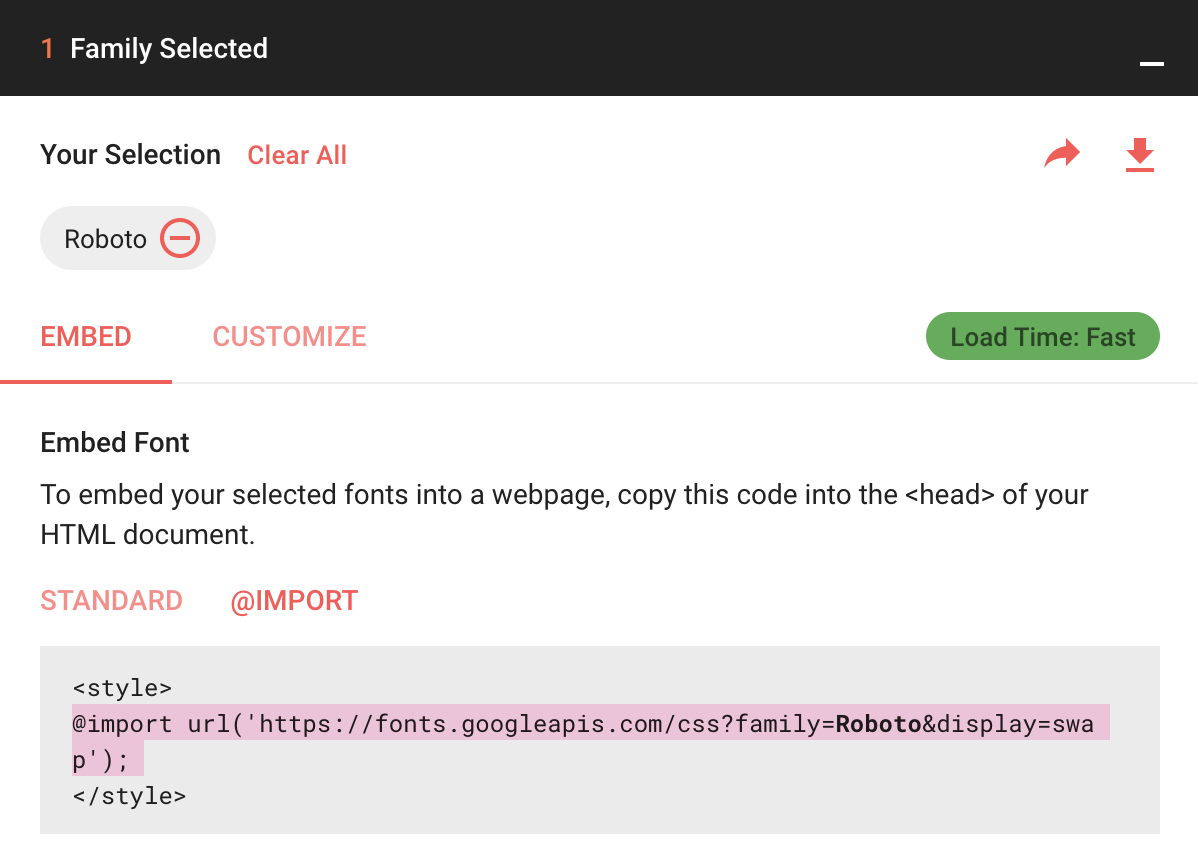Screen dimensions: 1198x860
Task: Switch to the EMBED tab
Action: (x=86, y=337)
